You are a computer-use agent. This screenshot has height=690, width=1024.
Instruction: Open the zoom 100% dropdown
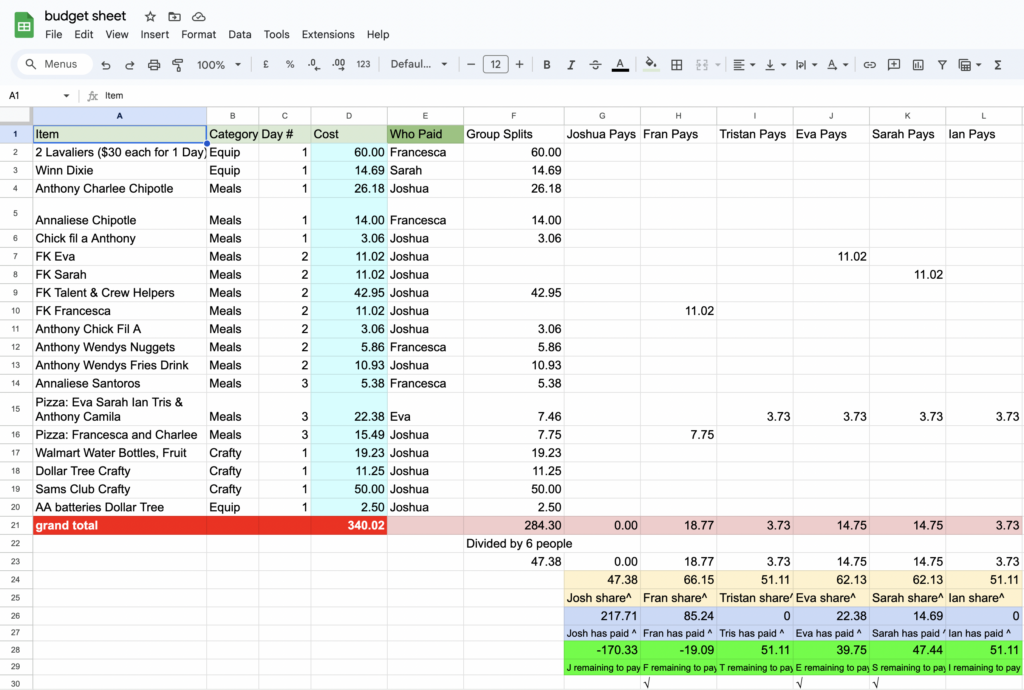tap(219, 65)
